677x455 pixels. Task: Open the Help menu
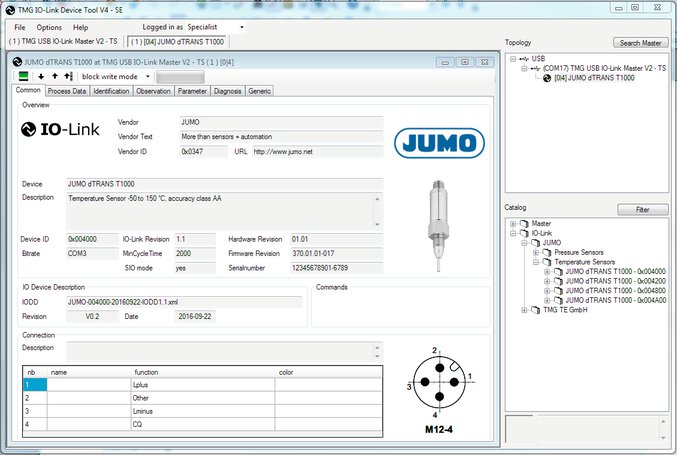pyautogui.click(x=80, y=27)
